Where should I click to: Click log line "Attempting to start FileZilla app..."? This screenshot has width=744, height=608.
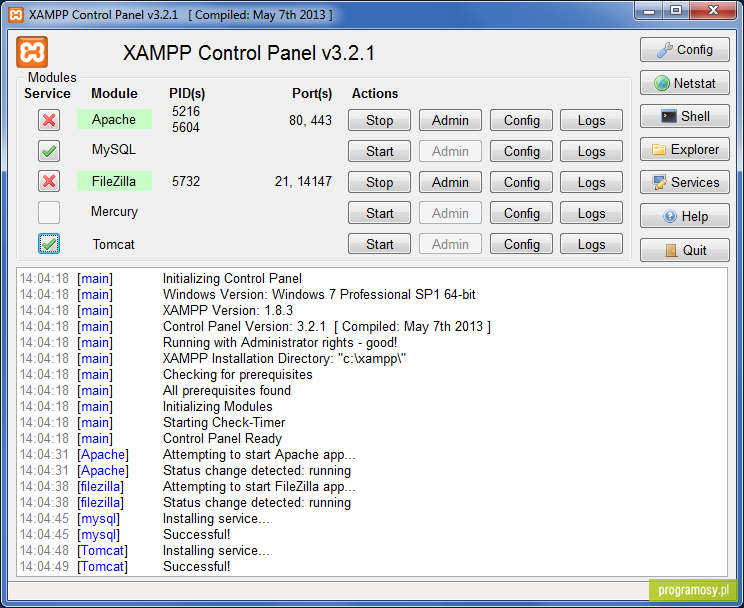(x=259, y=486)
